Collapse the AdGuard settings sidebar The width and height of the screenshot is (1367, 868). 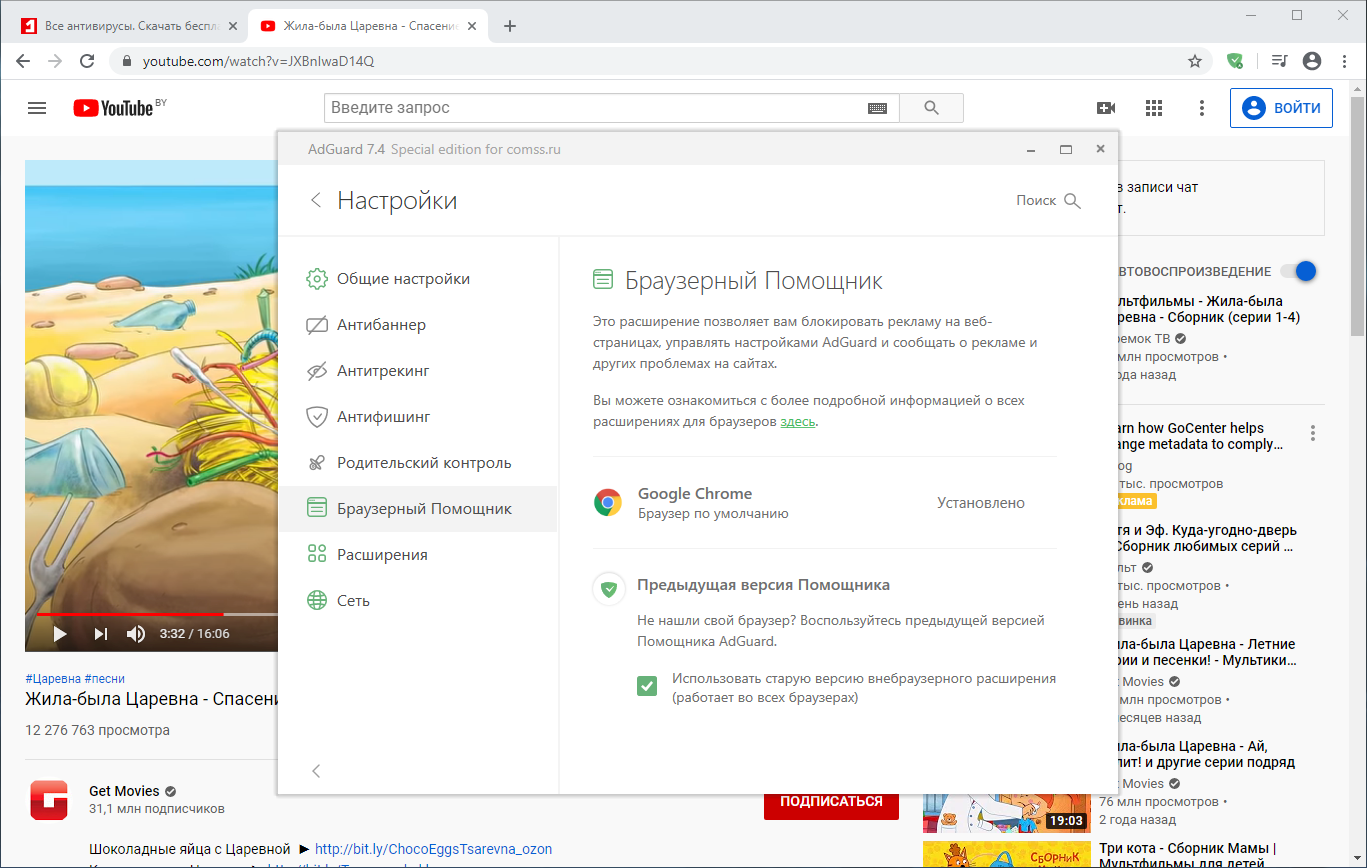coord(316,771)
